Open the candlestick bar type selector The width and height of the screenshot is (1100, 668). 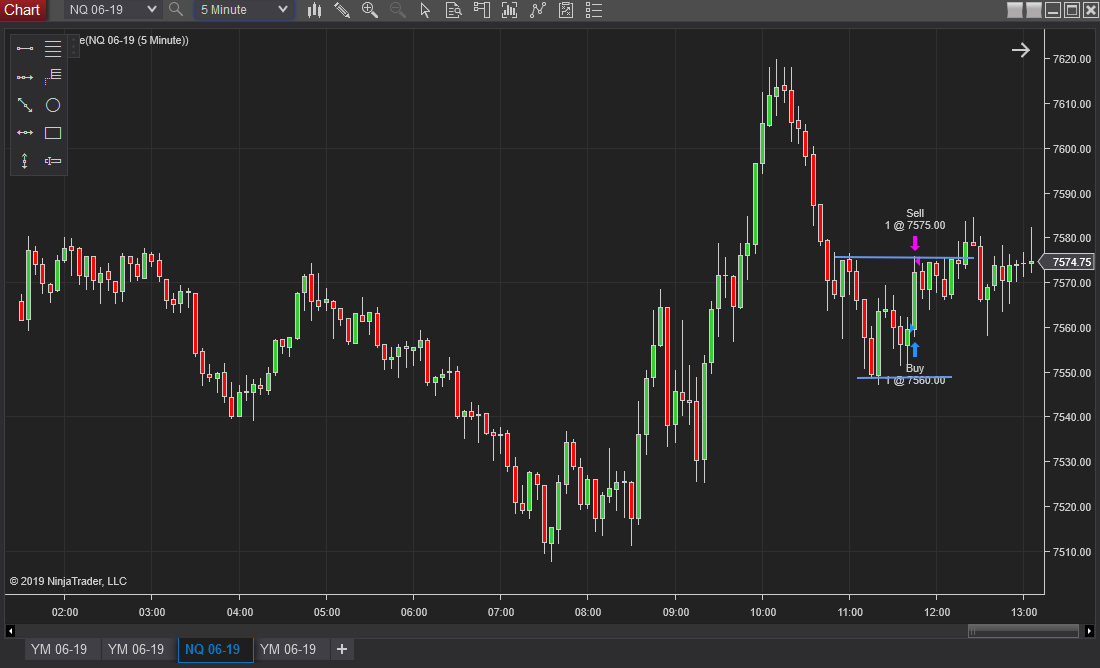tap(314, 10)
